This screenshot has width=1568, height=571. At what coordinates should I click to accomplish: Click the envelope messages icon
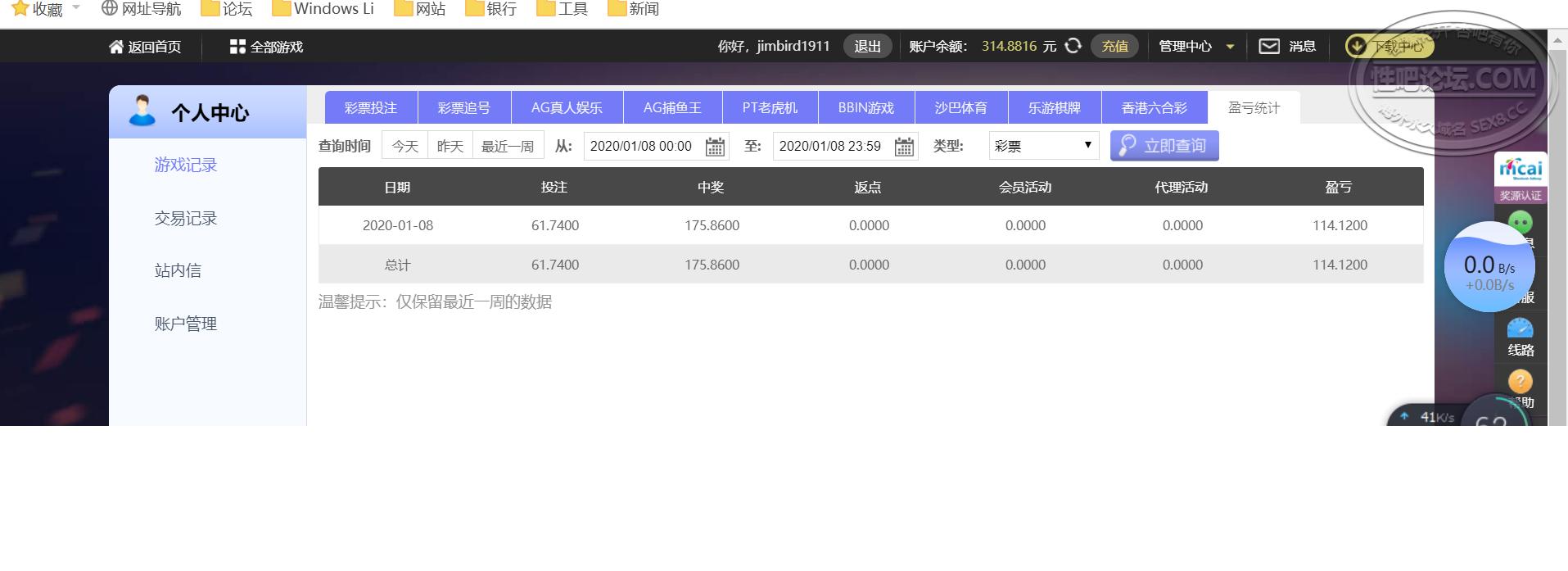pos(1268,47)
